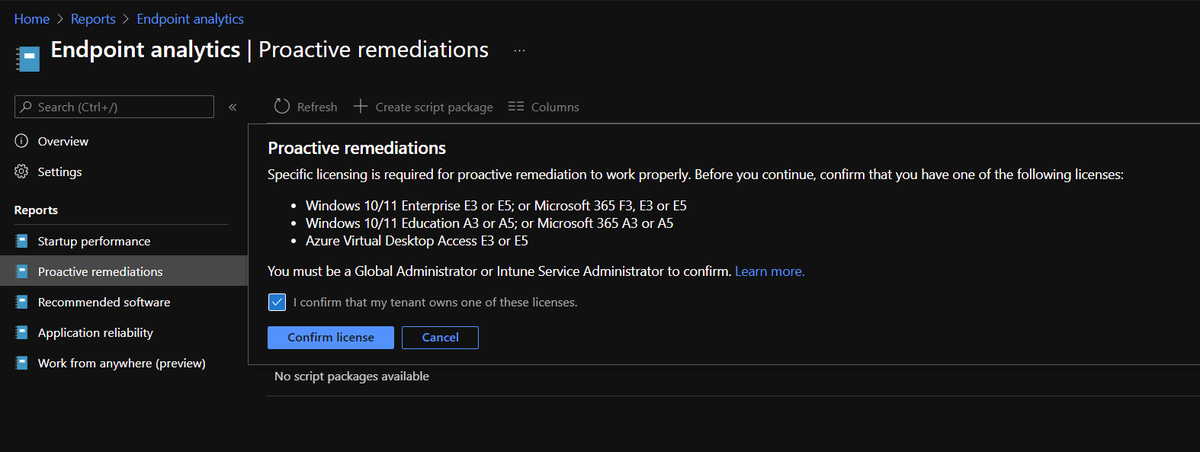Image resolution: width=1200 pixels, height=452 pixels.
Task: Click the 'Proactive remediations' dialog heading
Action: tap(357, 148)
